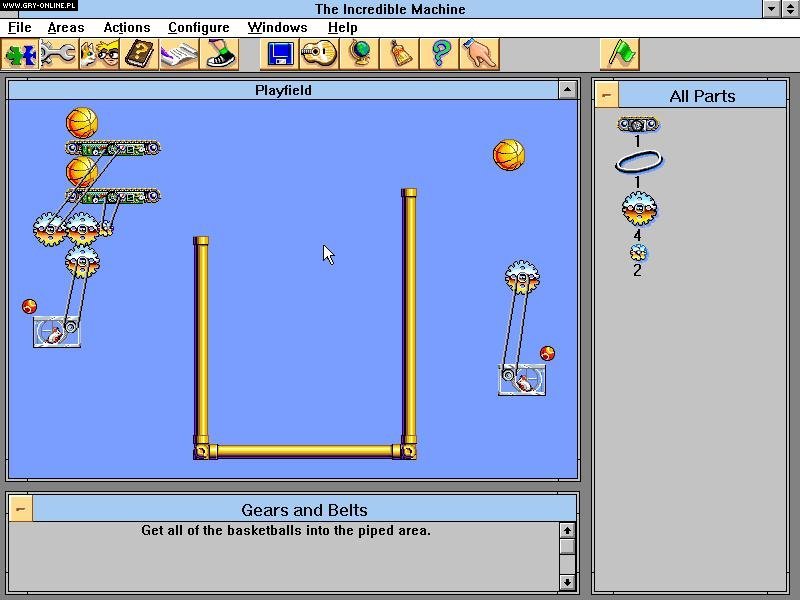Click the guitar sound icon
800x600 pixels.
point(320,54)
